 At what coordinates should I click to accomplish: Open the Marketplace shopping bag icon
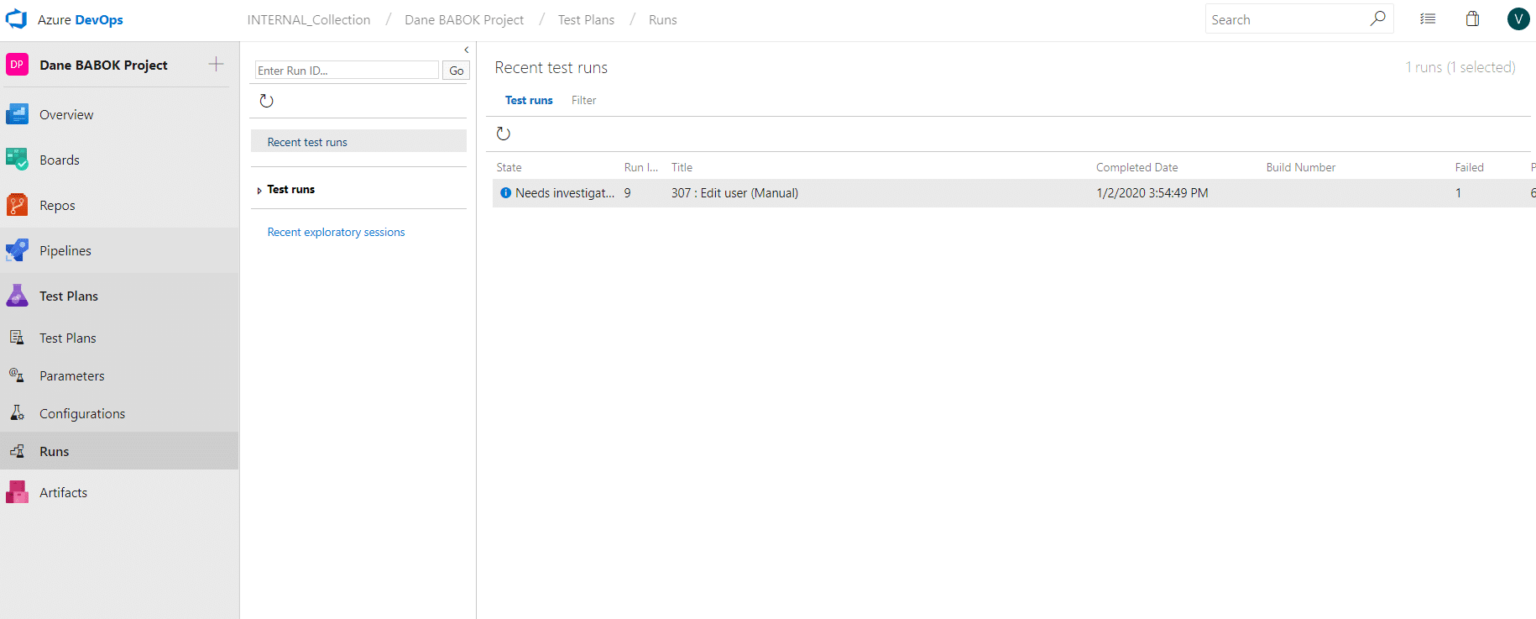(x=1472, y=18)
